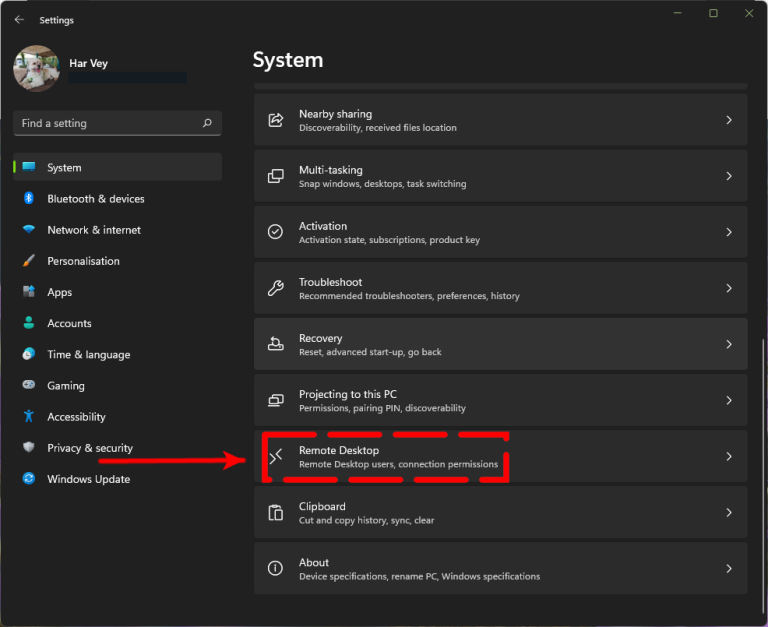Open Recovery title text
The width and height of the screenshot is (768, 627).
(320, 338)
